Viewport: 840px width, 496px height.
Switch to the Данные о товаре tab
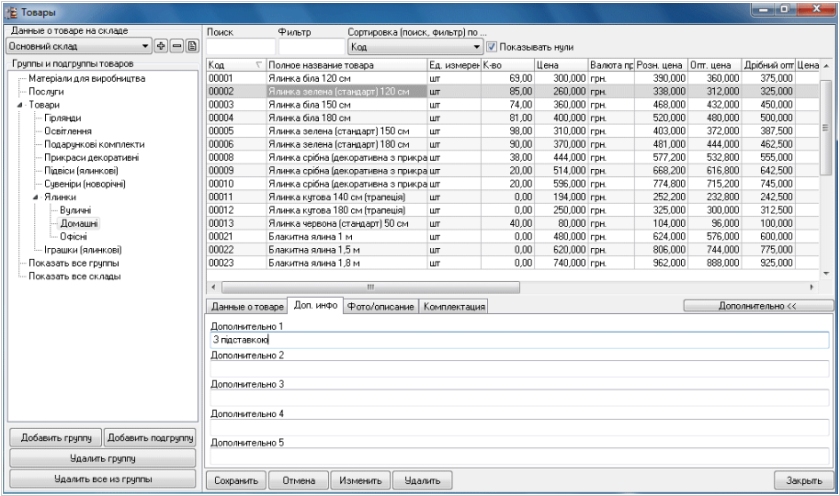247,306
